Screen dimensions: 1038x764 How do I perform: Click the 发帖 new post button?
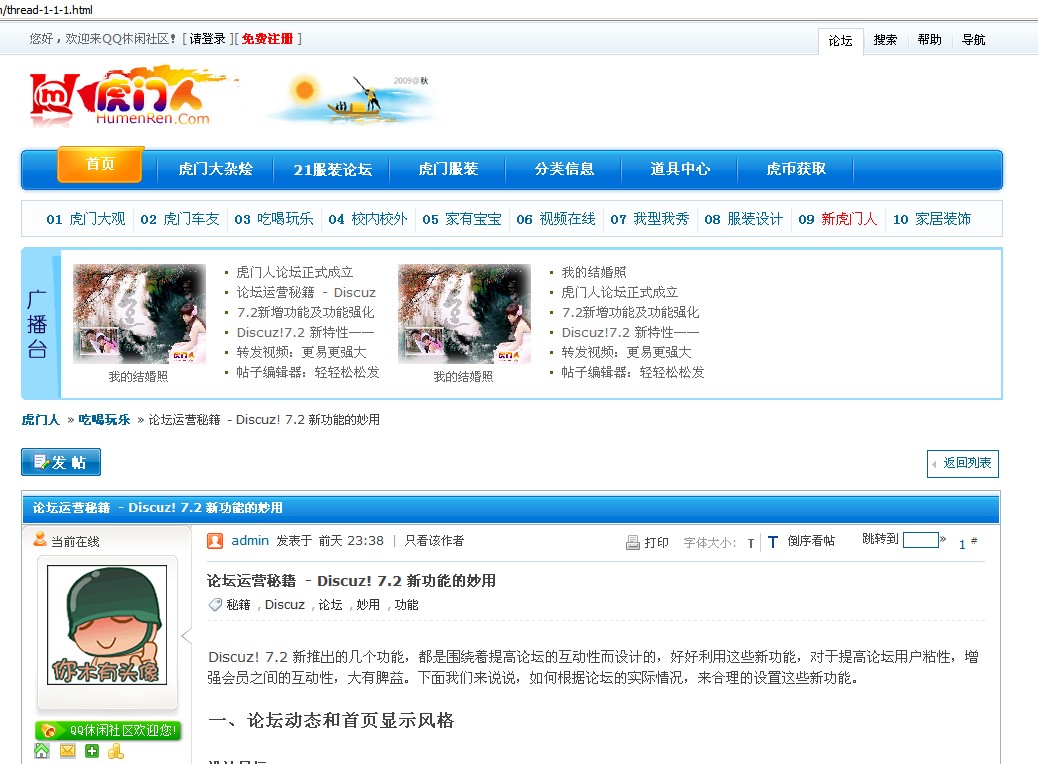61,462
